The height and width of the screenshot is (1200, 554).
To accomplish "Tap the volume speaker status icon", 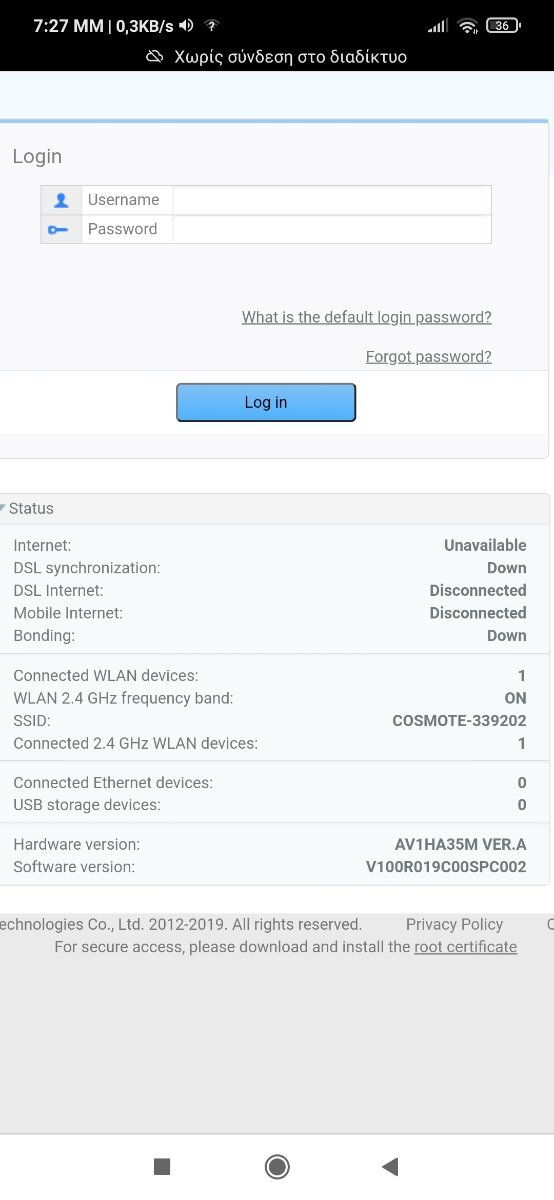I will [187, 26].
